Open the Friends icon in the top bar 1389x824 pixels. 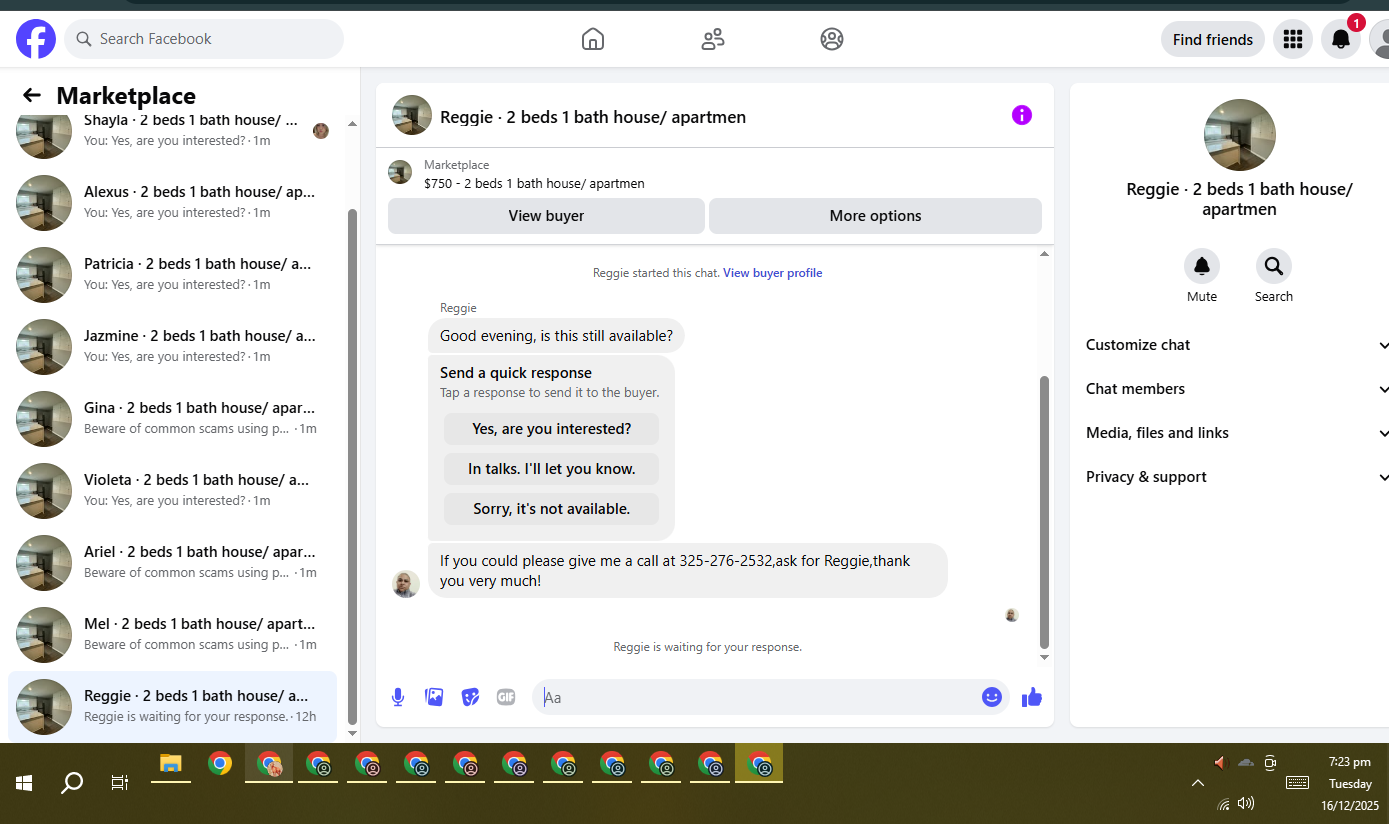[x=713, y=39]
